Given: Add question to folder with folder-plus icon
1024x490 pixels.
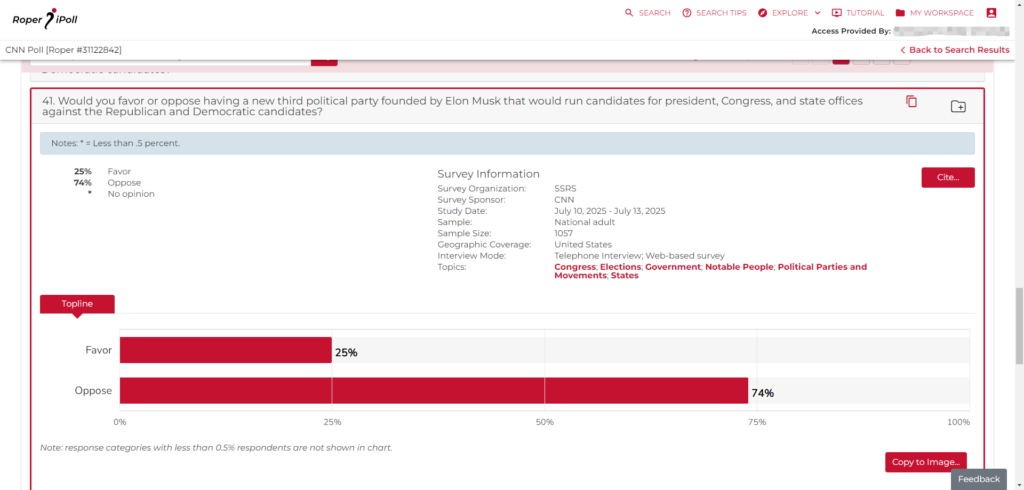Looking at the screenshot, I should [x=958, y=106].
